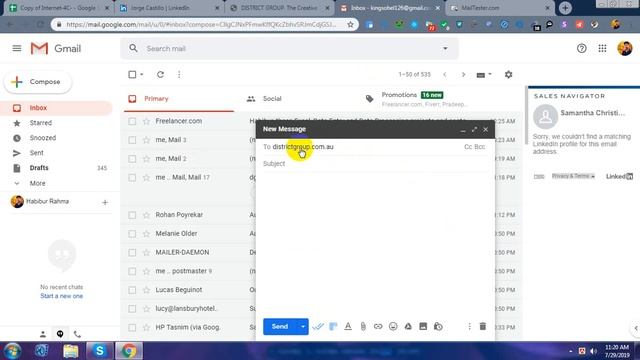Open the phone calls icon
640x360 pixels.
tap(77, 334)
